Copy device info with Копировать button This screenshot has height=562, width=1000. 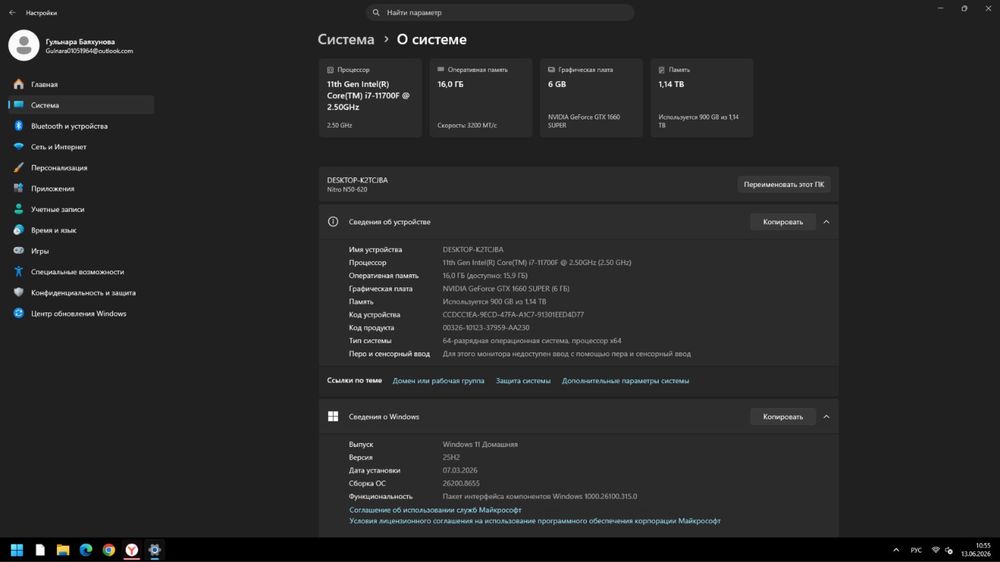783,222
